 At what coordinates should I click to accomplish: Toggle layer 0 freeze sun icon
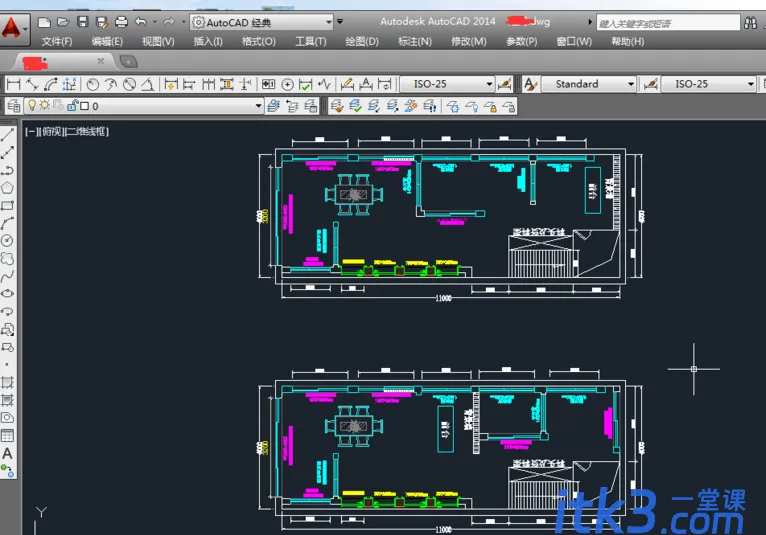(x=44, y=105)
